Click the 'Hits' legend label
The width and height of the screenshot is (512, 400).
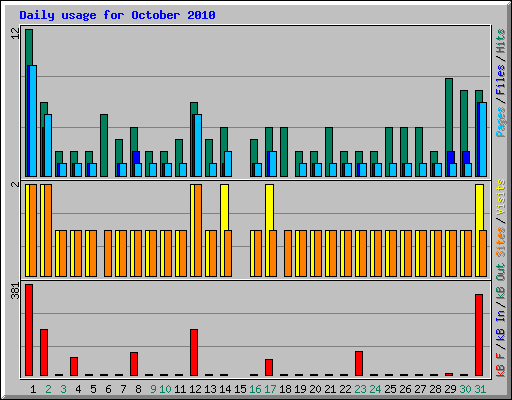click(501, 41)
